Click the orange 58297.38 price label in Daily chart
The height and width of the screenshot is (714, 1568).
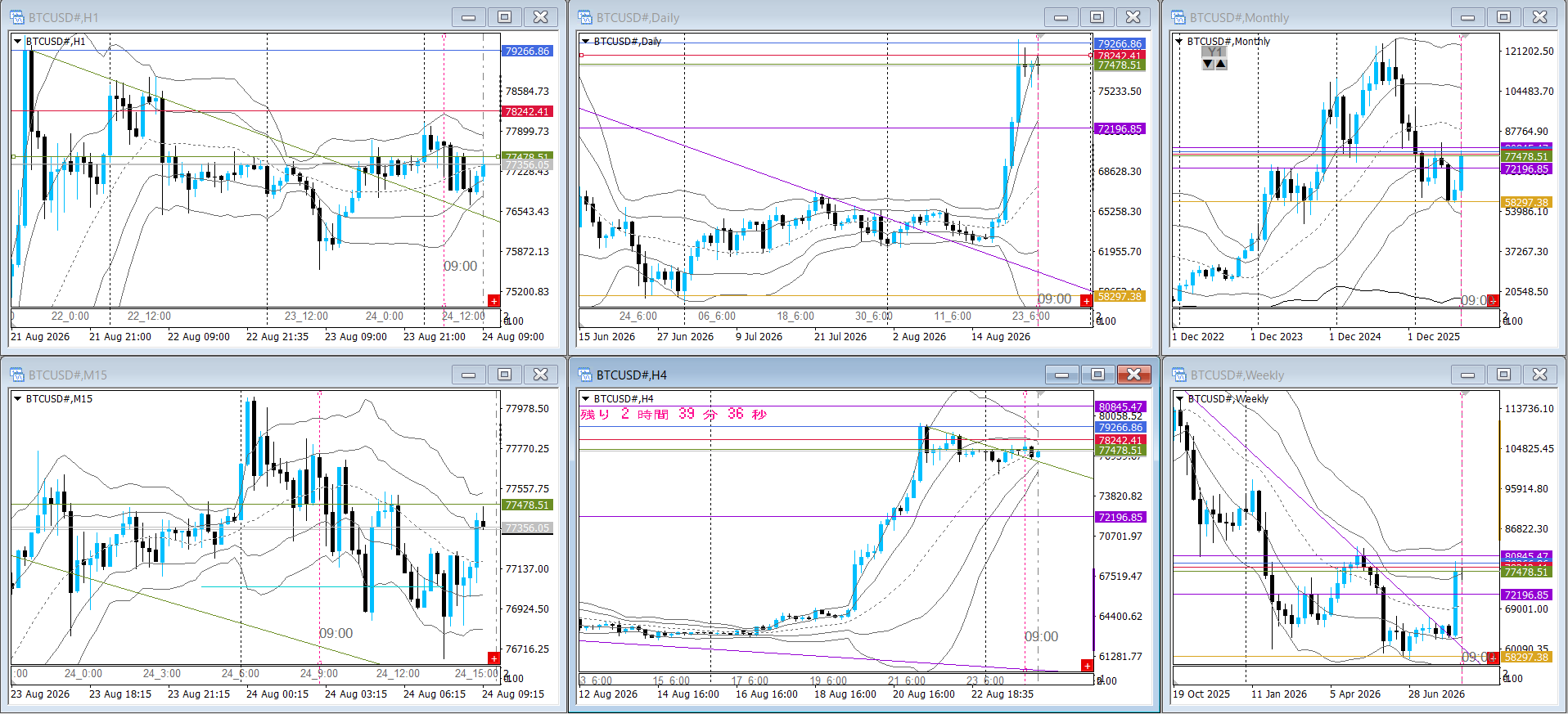tap(1120, 296)
